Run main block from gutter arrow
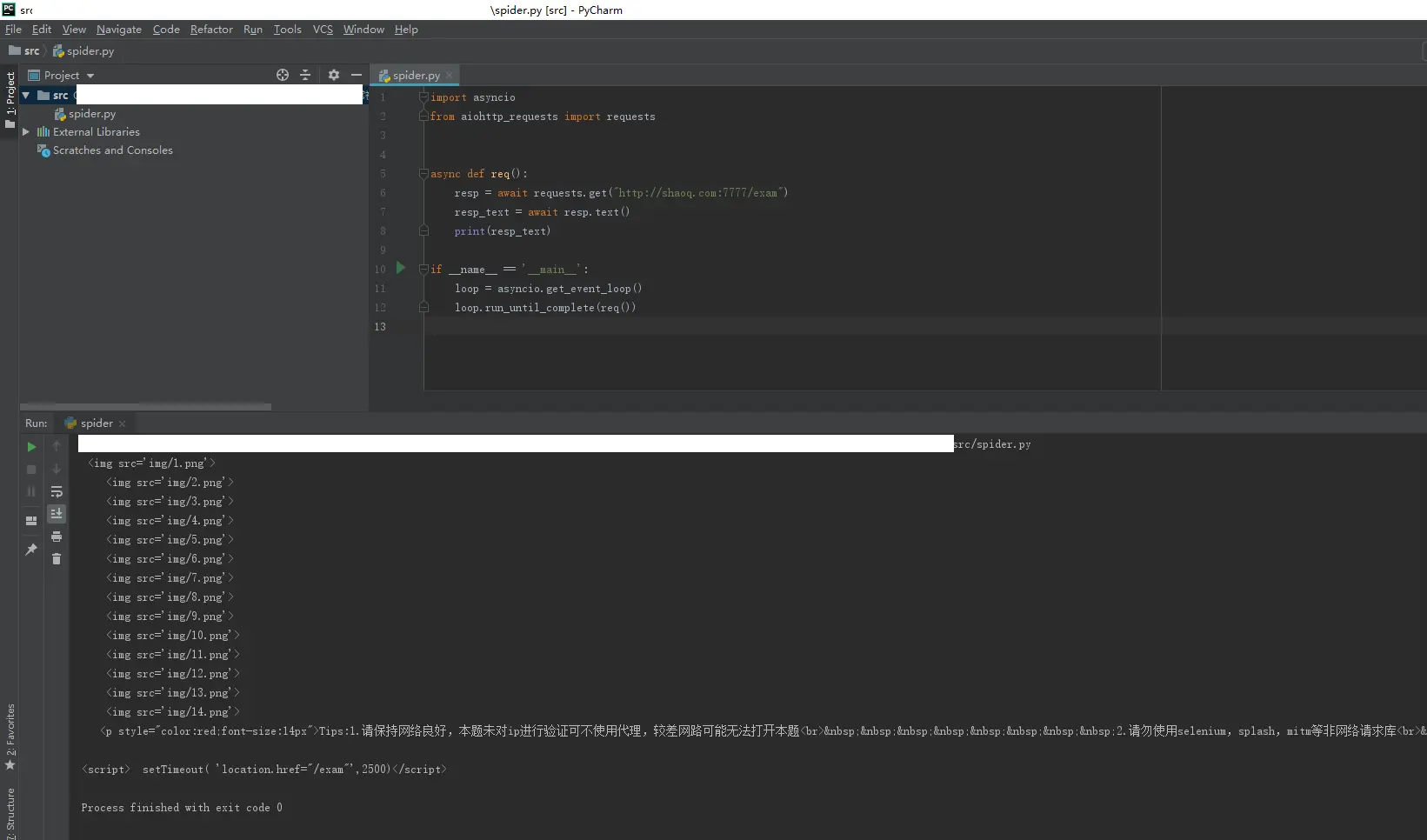This screenshot has width=1427, height=840. [x=401, y=268]
